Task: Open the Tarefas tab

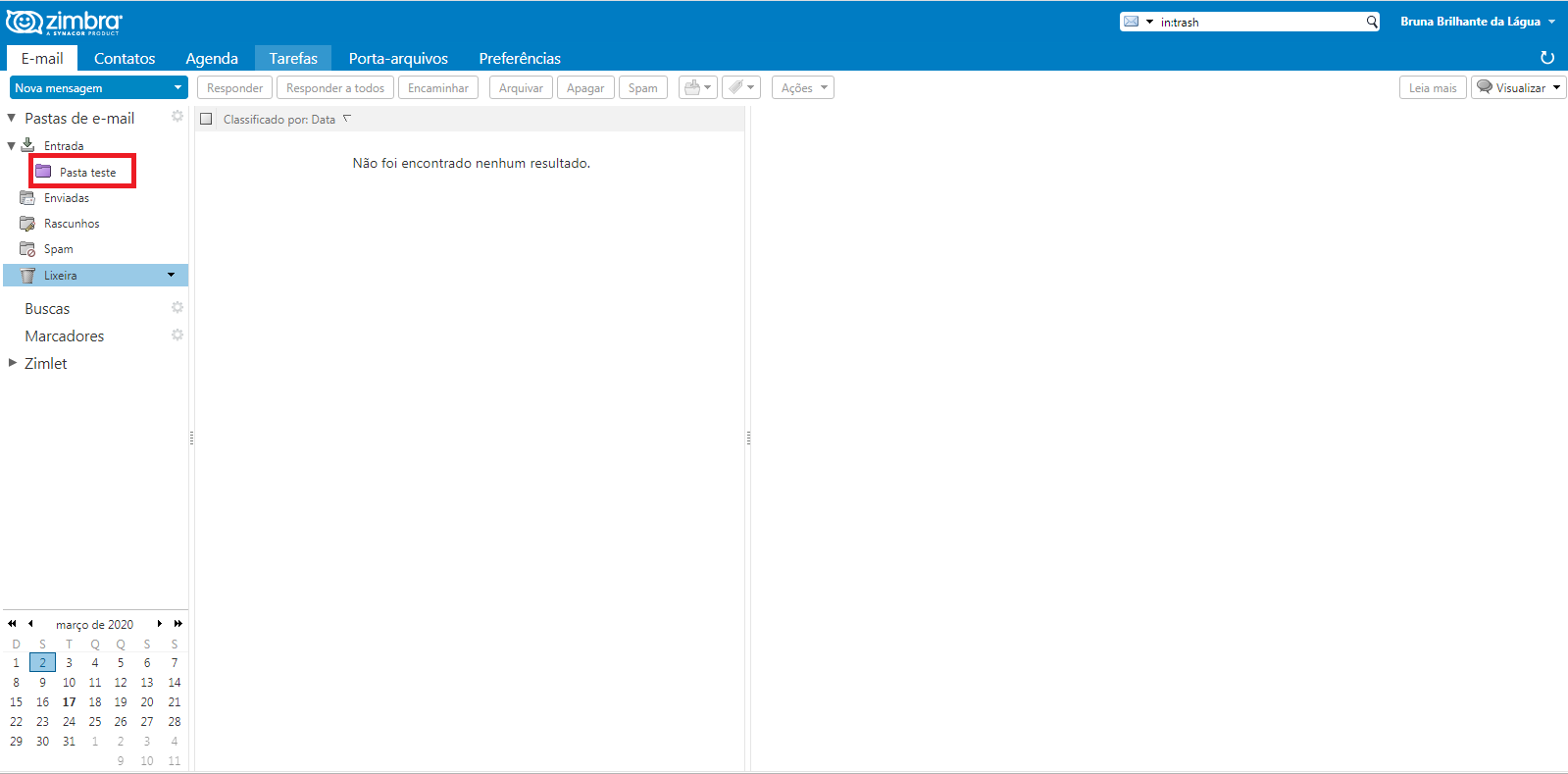Action: (293, 58)
